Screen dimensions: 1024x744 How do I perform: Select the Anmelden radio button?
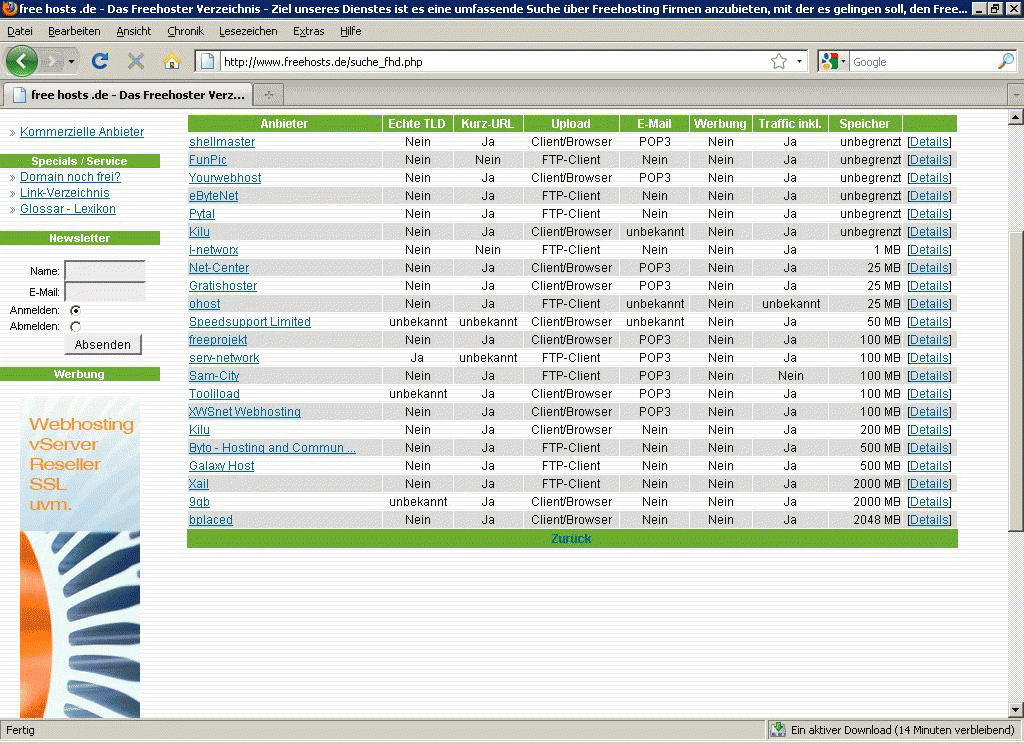[x=76, y=310]
